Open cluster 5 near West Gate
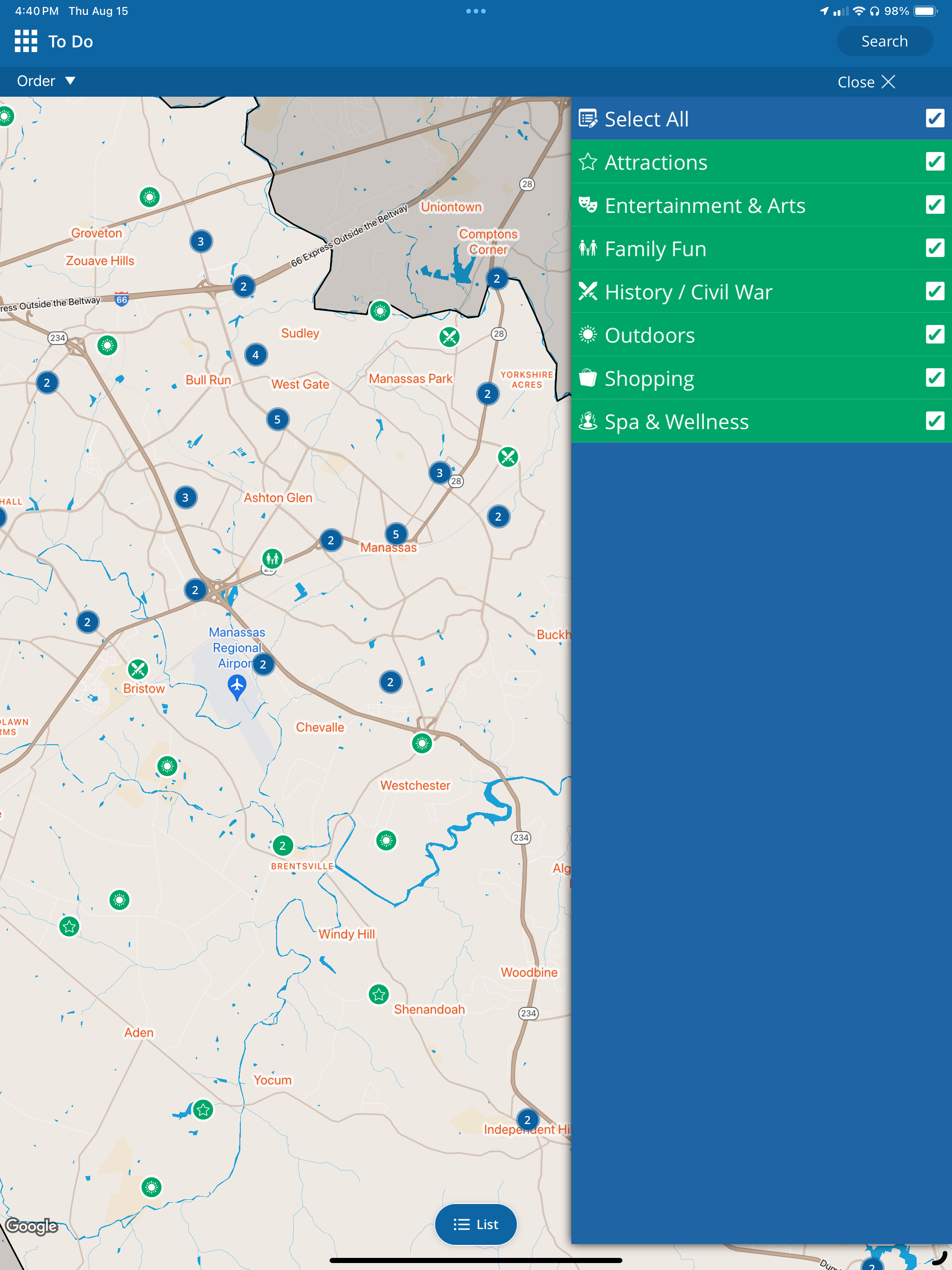952x1270 pixels. (278, 419)
